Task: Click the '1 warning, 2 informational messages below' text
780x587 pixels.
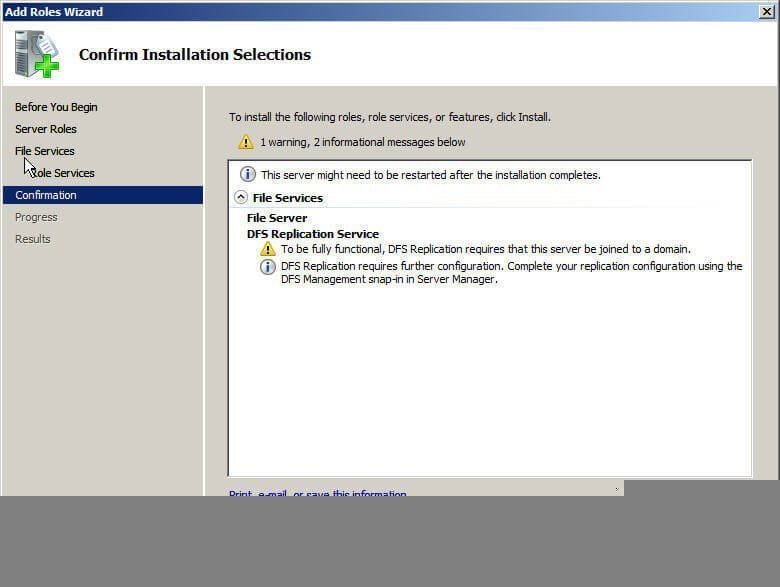Action: point(363,142)
